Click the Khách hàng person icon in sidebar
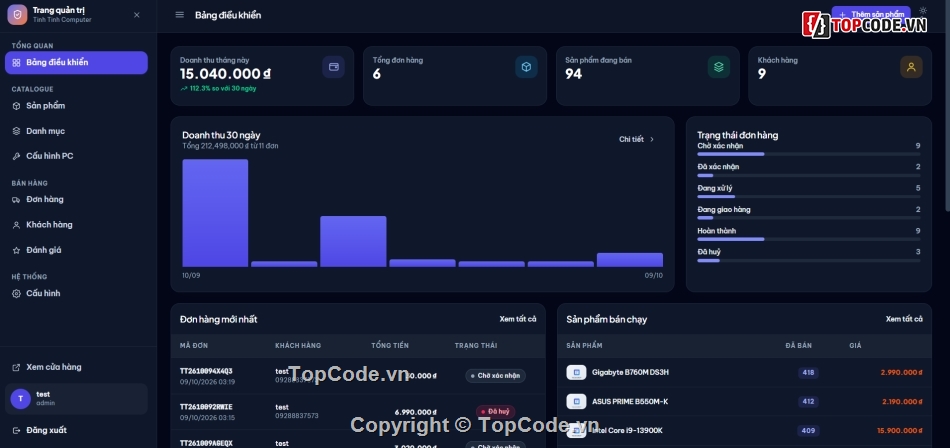950x448 pixels. 16,225
